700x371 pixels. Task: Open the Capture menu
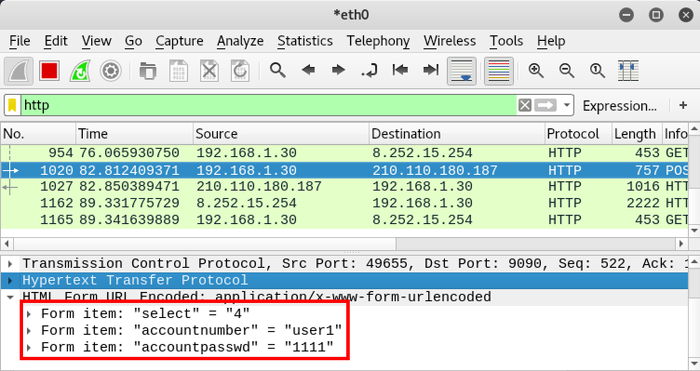179,41
